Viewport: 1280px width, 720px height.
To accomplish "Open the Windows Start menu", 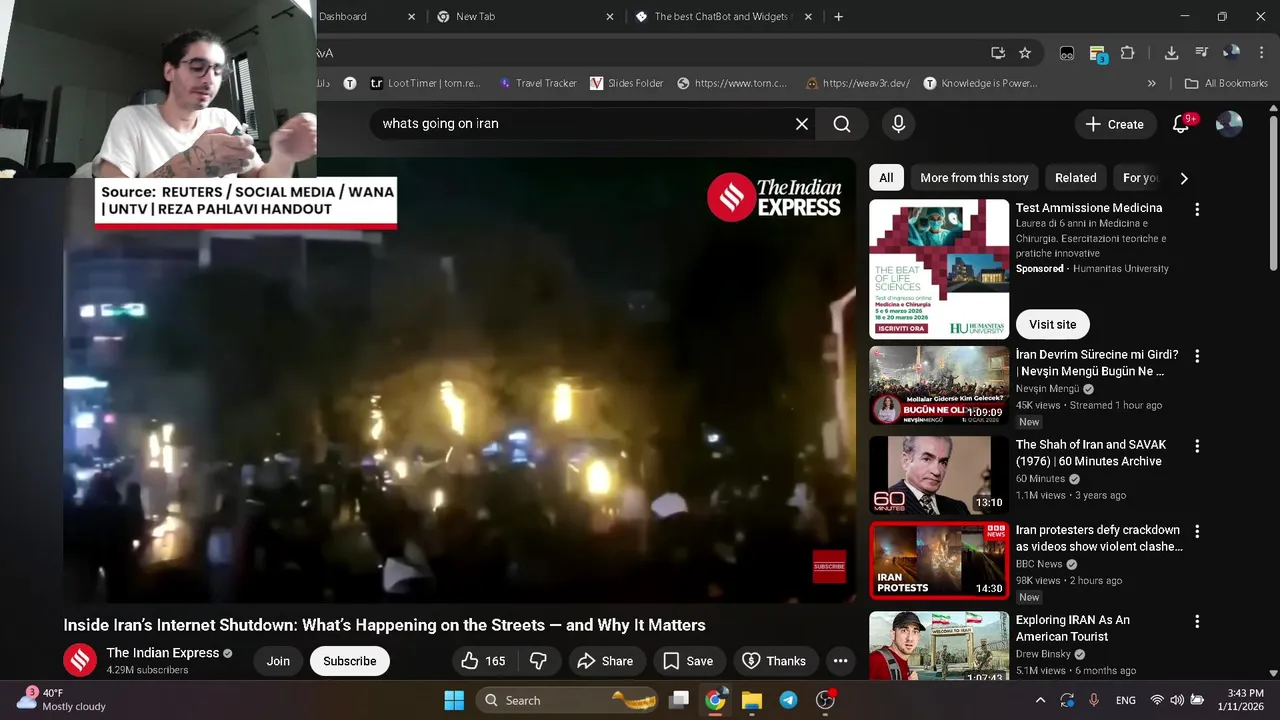I will 454,700.
